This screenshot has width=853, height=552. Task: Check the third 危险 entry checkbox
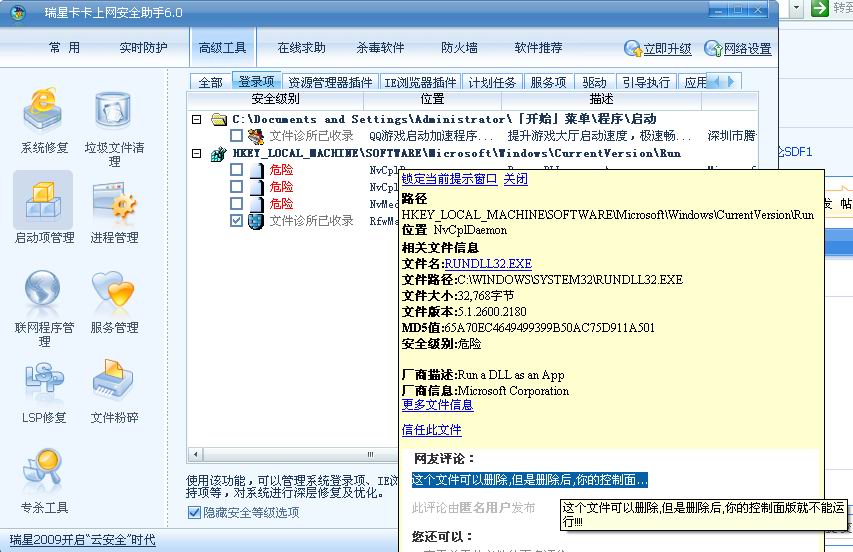tap(236, 203)
